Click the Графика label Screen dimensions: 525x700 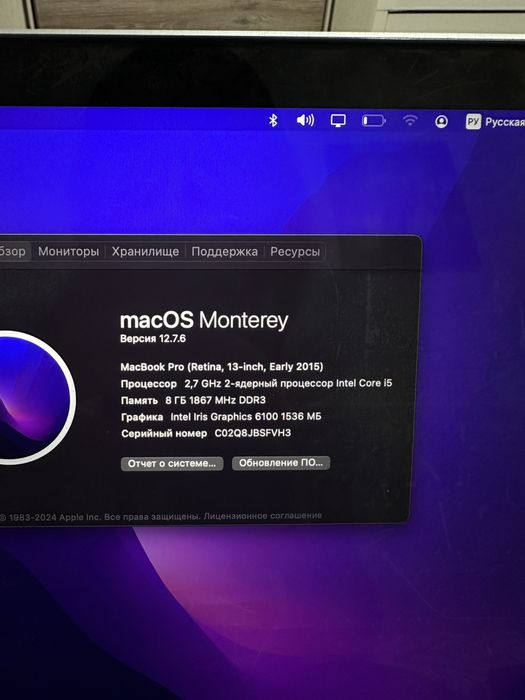(142, 417)
